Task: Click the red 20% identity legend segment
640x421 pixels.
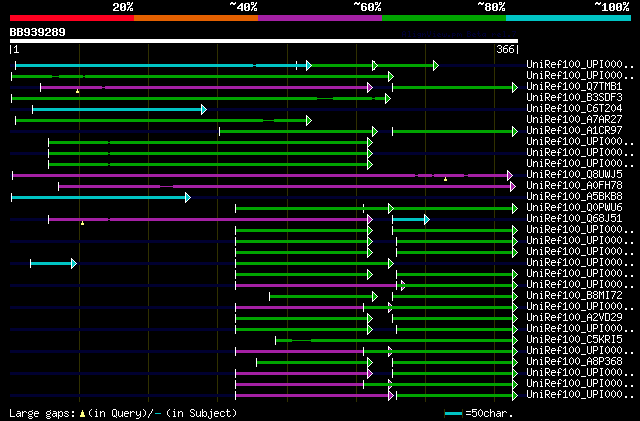Action: pos(72,18)
